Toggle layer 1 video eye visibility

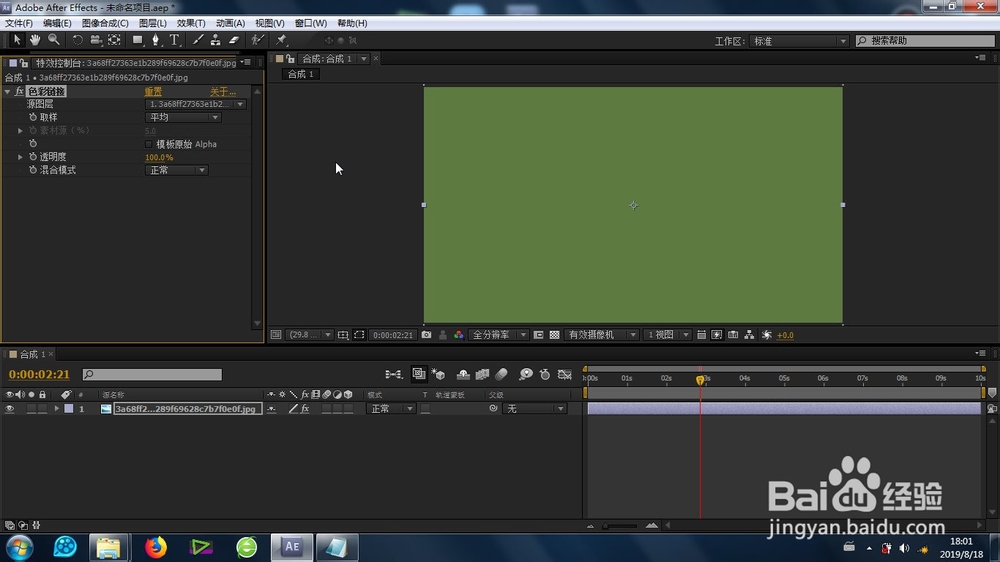coord(9,409)
